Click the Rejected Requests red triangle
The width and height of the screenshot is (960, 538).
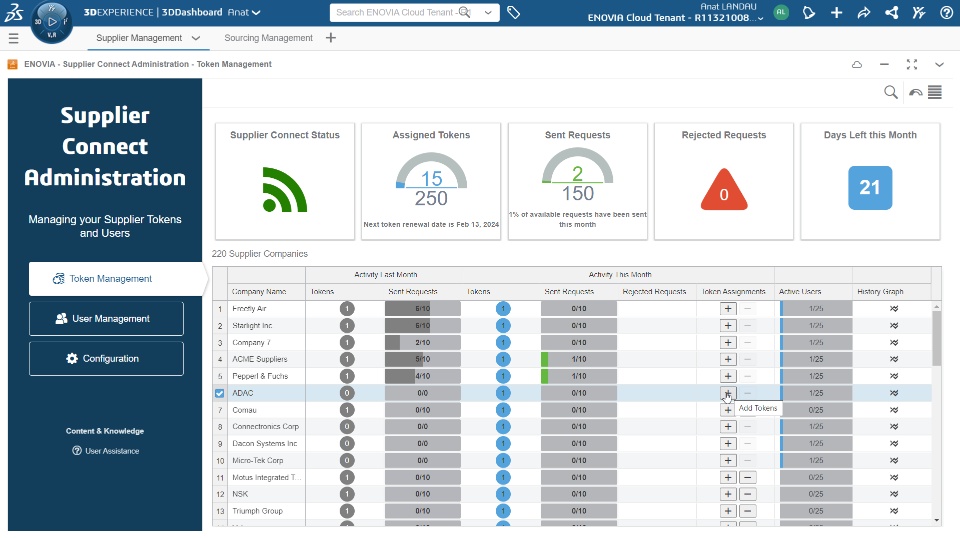(724, 190)
